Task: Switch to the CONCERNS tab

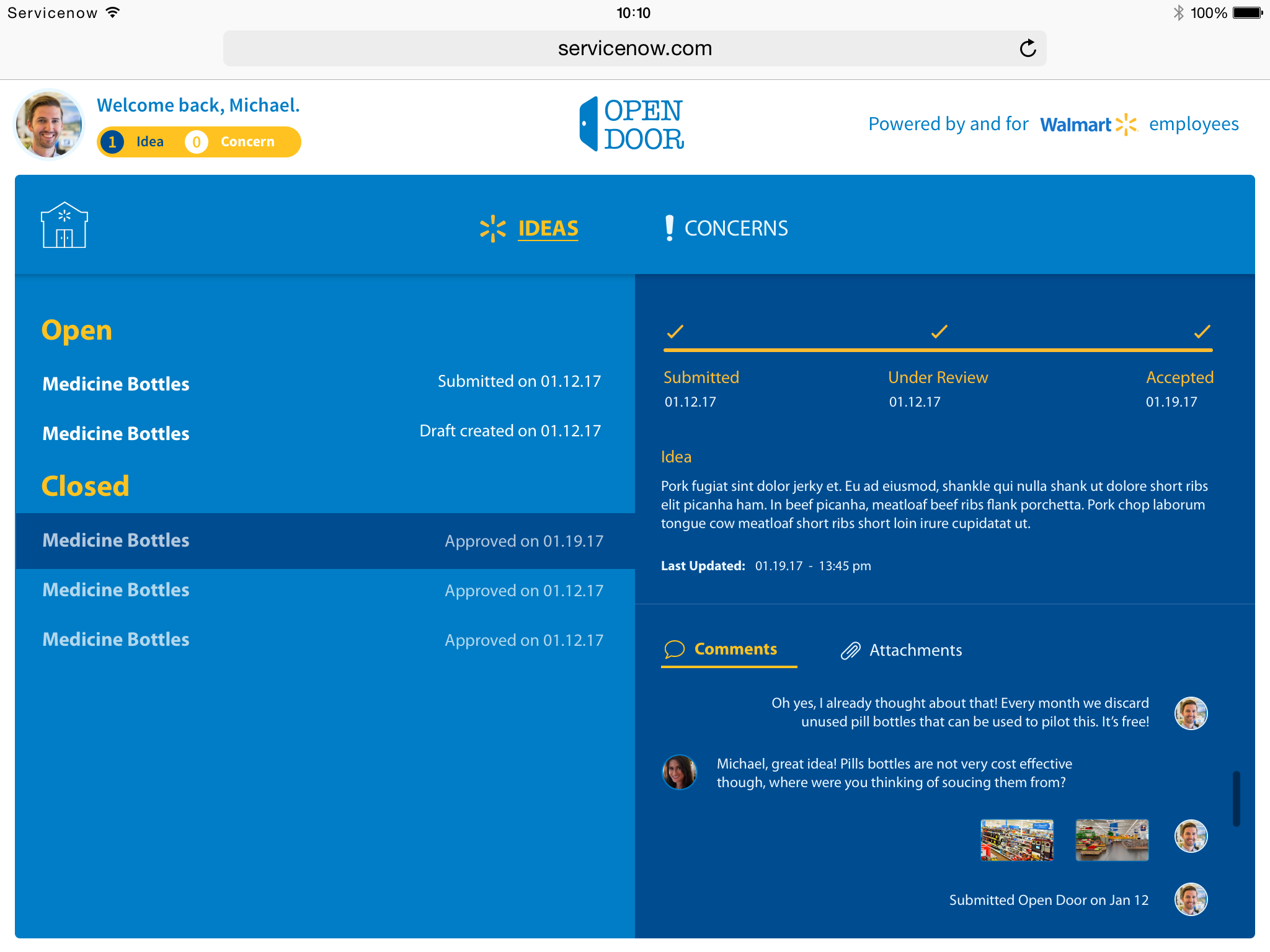Action: pos(735,228)
